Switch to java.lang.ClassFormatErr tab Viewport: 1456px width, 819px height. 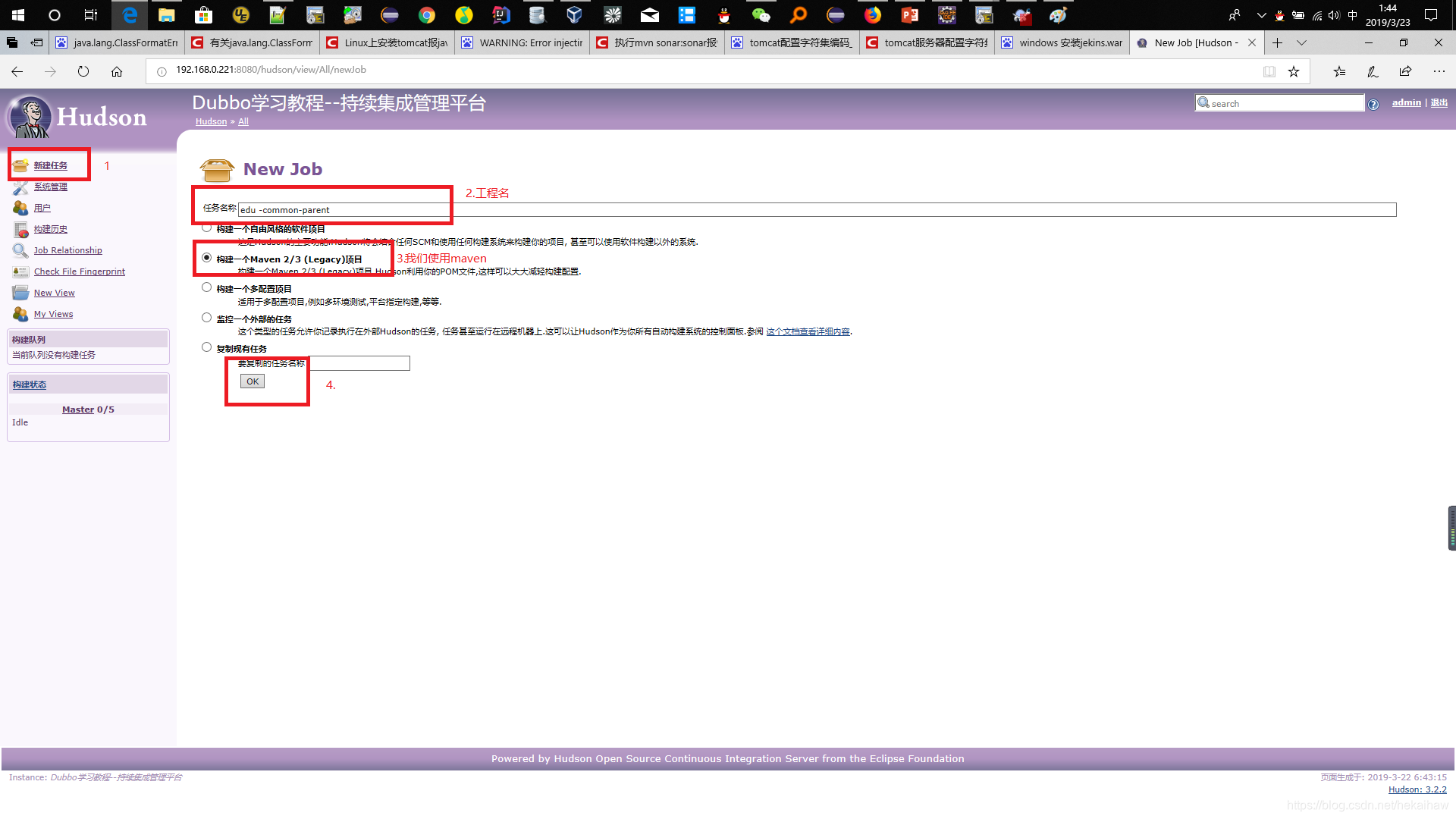tap(117, 43)
